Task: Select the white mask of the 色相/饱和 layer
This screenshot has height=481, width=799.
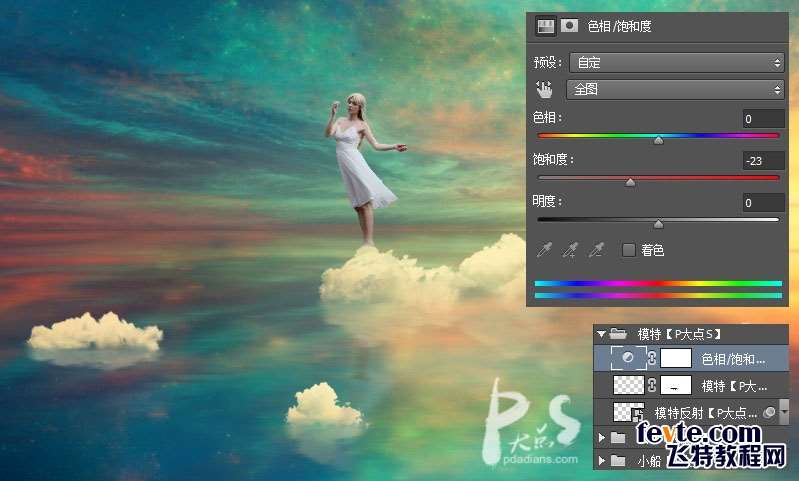Action: (676, 358)
